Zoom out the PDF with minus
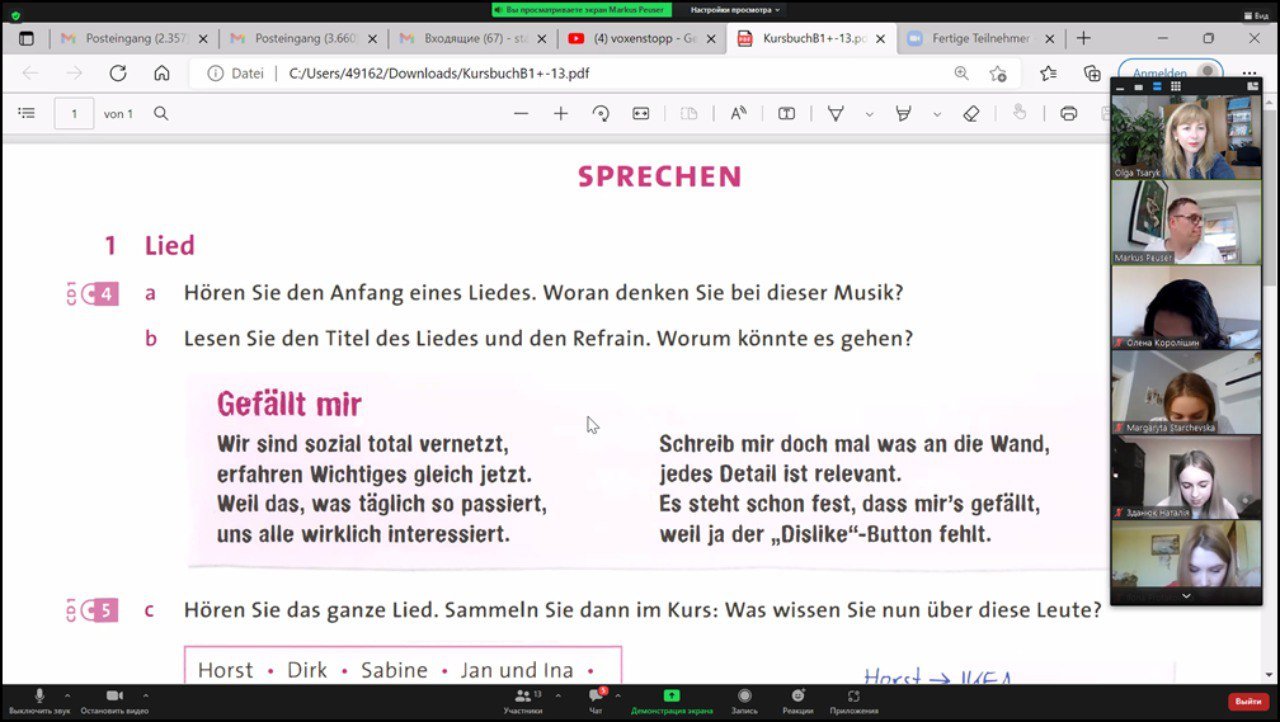Viewport: 1280px width, 722px height. (521, 114)
